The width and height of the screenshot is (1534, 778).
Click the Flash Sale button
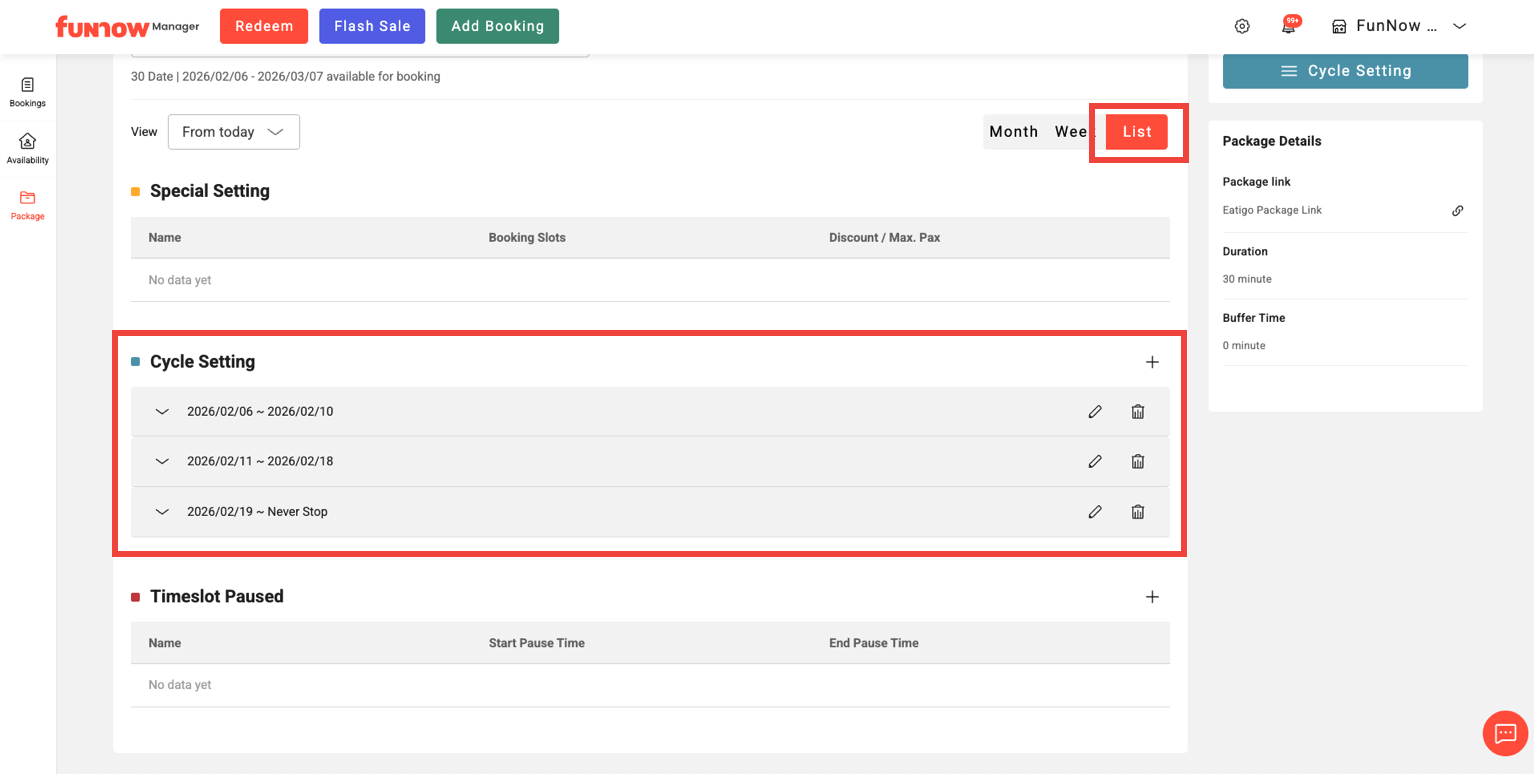point(372,27)
